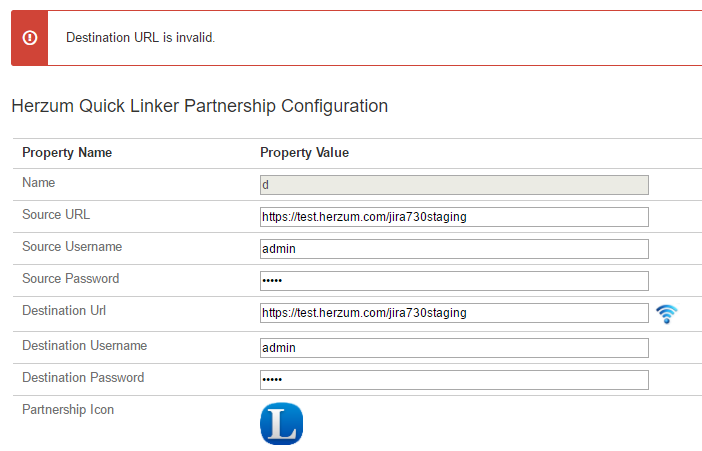
Task: Click the Destination Url label
Action: tap(65, 311)
